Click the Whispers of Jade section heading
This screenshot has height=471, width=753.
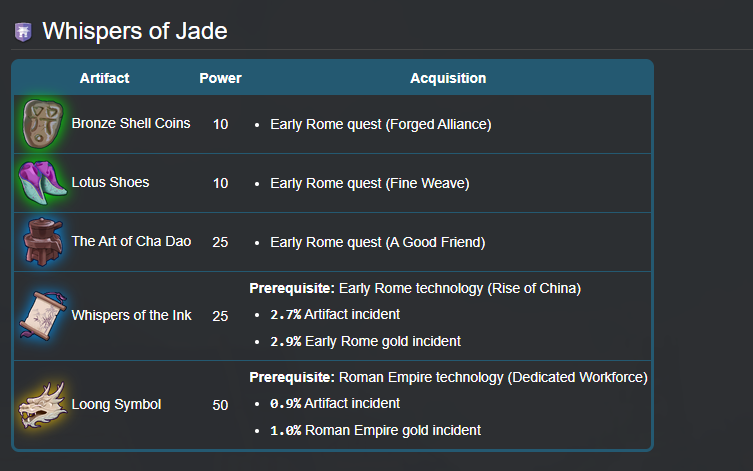tap(135, 32)
